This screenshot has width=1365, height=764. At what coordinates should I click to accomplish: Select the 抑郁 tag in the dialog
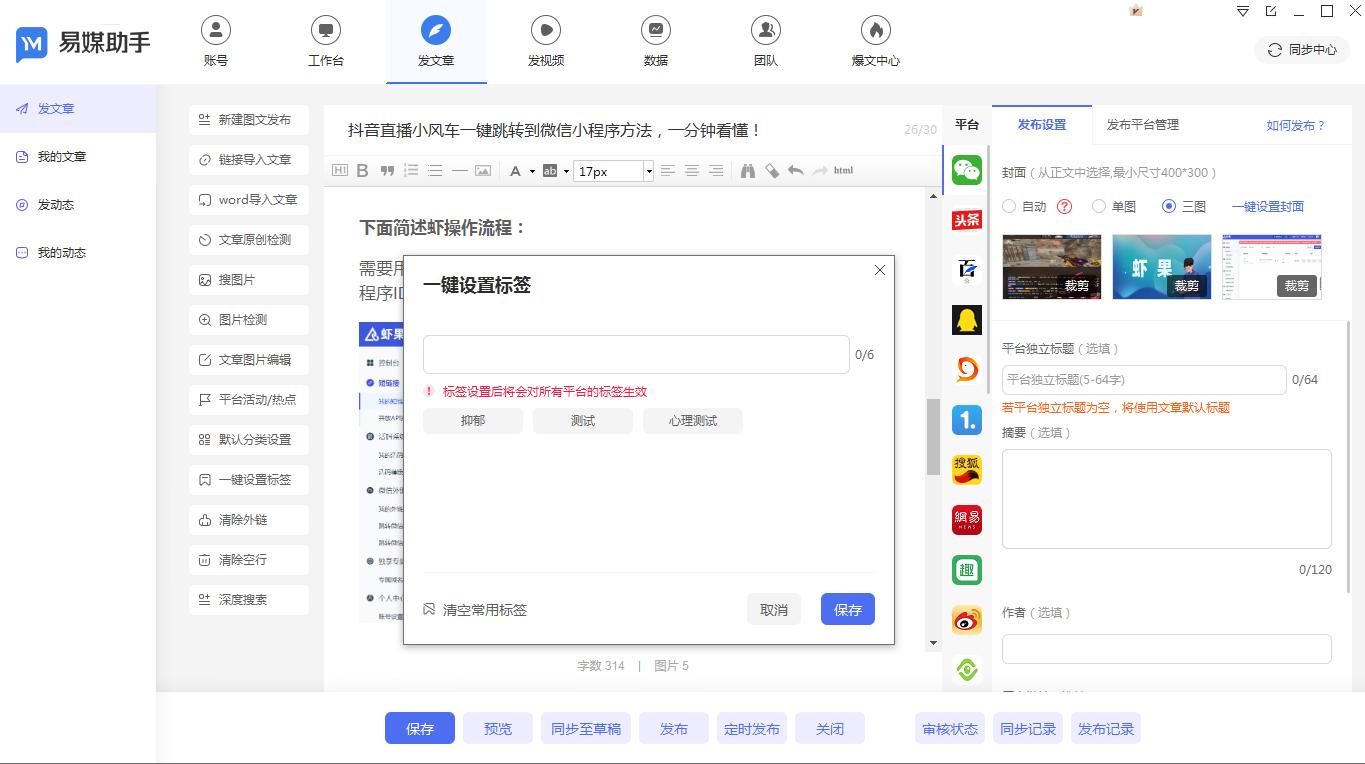coord(471,420)
